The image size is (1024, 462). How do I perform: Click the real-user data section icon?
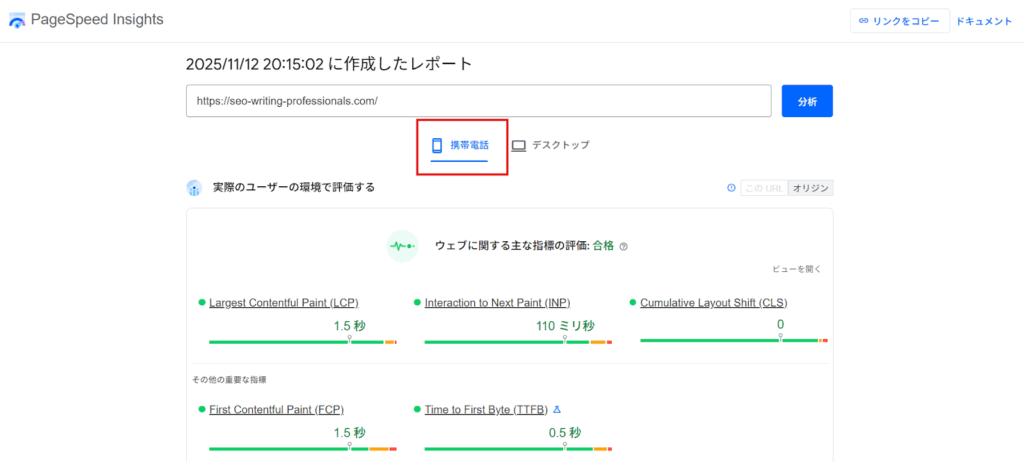click(x=193, y=188)
